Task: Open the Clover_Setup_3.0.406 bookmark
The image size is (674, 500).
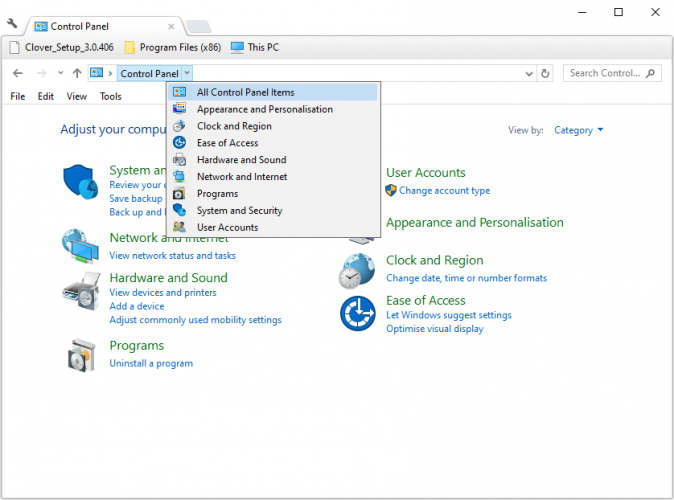Action: pyautogui.click(x=61, y=47)
